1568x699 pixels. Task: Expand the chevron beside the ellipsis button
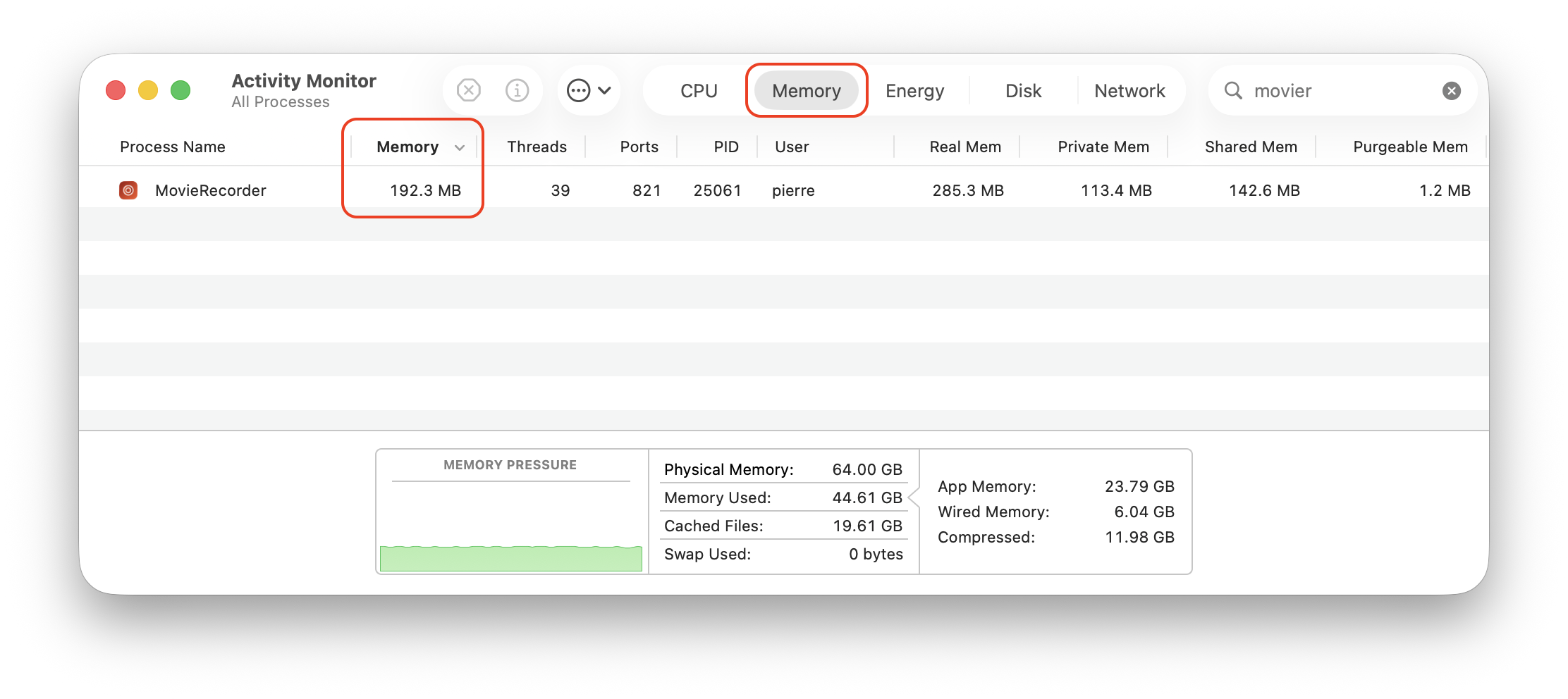(x=605, y=90)
